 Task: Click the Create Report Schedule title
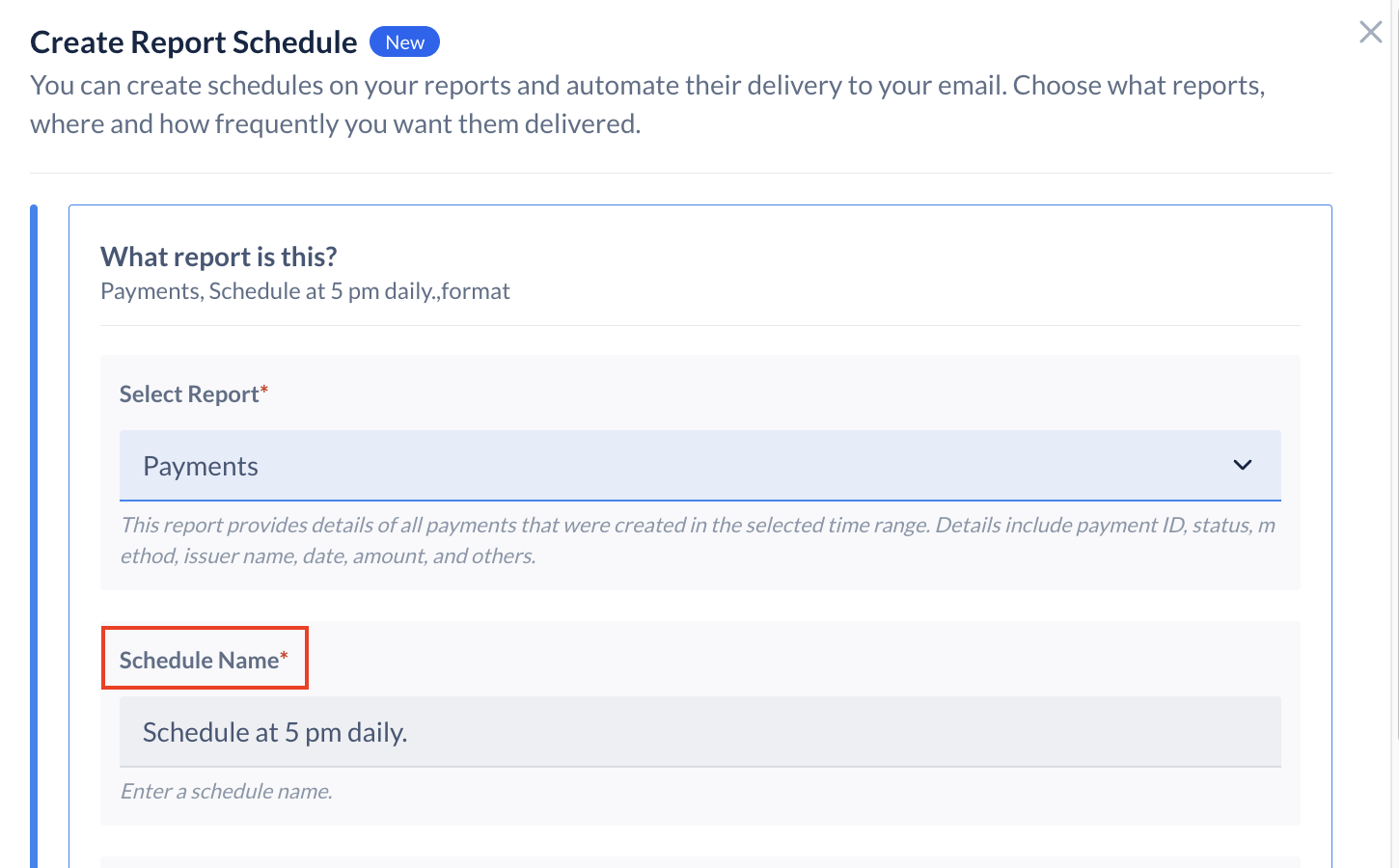tap(192, 41)
